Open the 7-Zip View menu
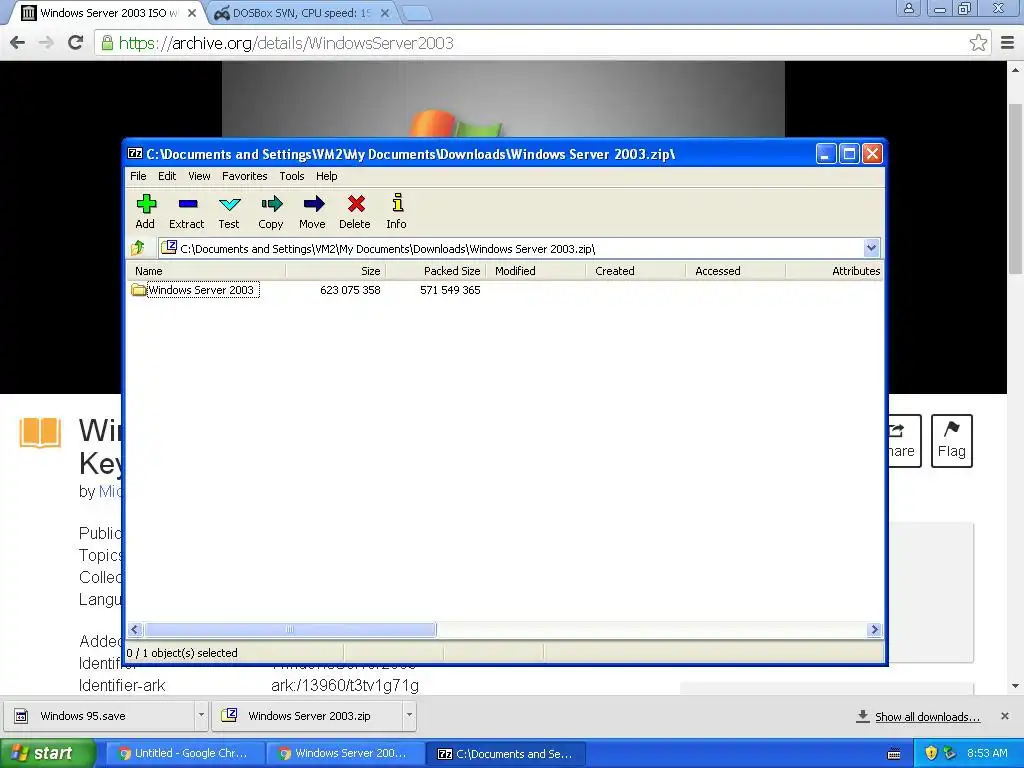 click(x=199, y=176)
